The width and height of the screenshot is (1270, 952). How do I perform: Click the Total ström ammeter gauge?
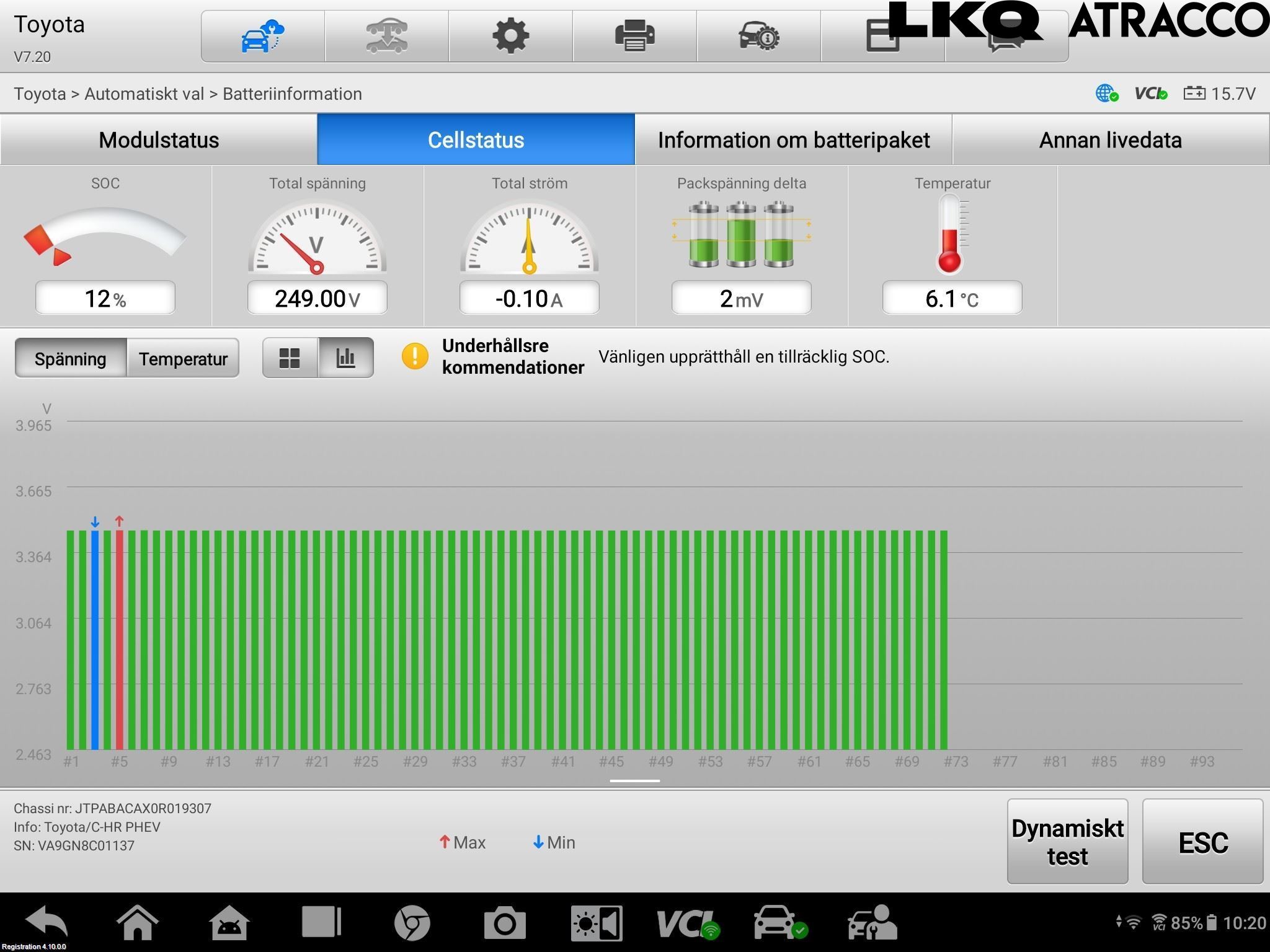click(x=529, y=237)
